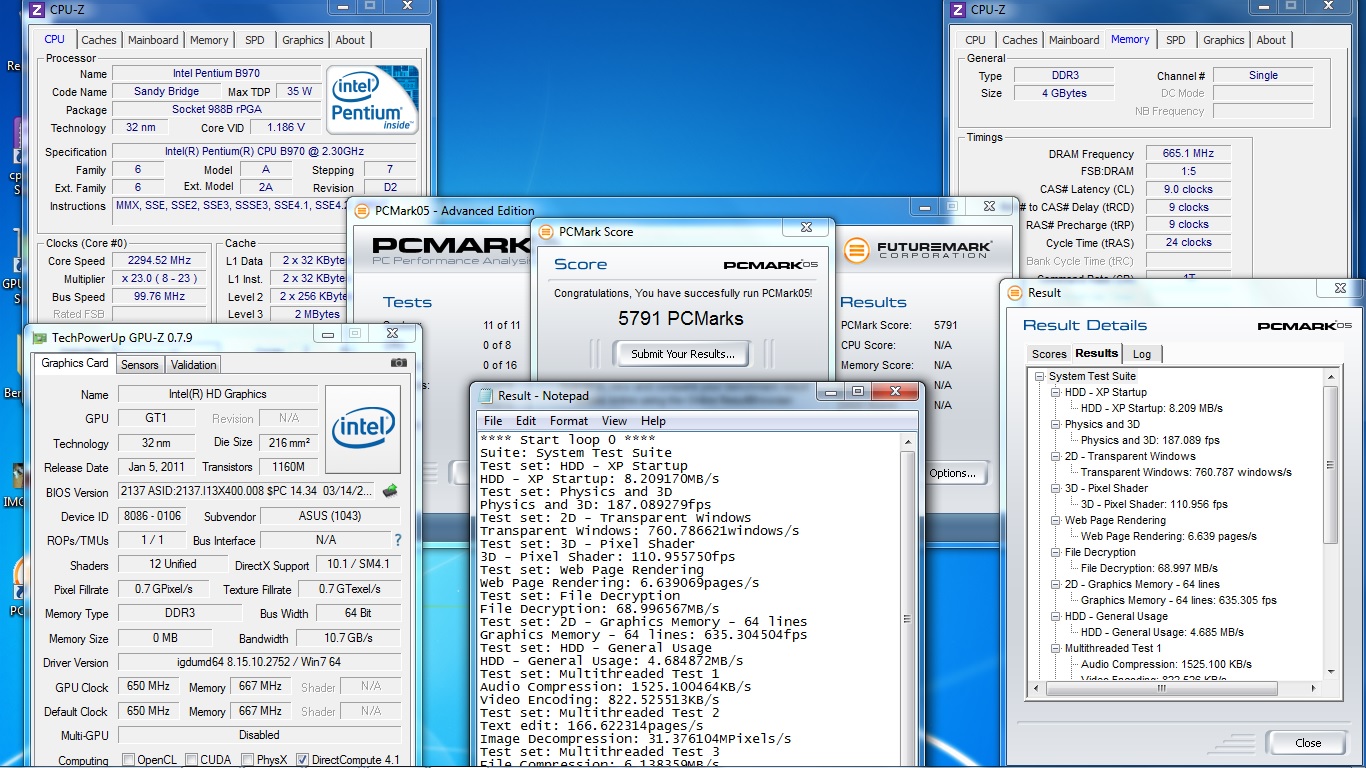Click the Core Speed value 2294.52 MHz
1366x768 pixels.
161,261
